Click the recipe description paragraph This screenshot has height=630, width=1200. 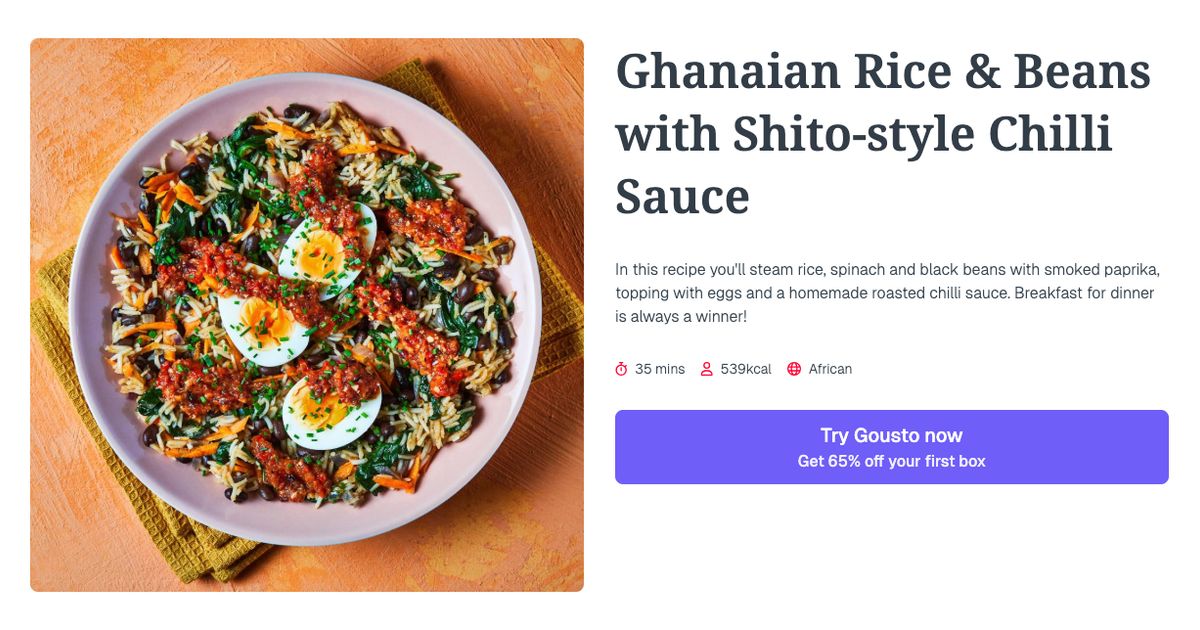(x=885, y=293)
